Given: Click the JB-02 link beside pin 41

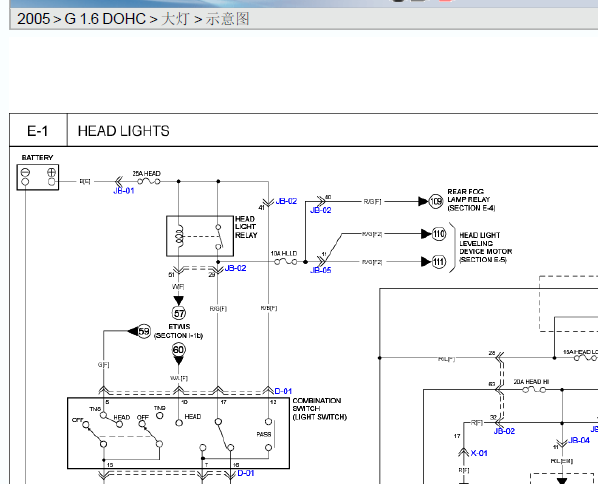Looking at the screenshot, I should pos(286,201).
